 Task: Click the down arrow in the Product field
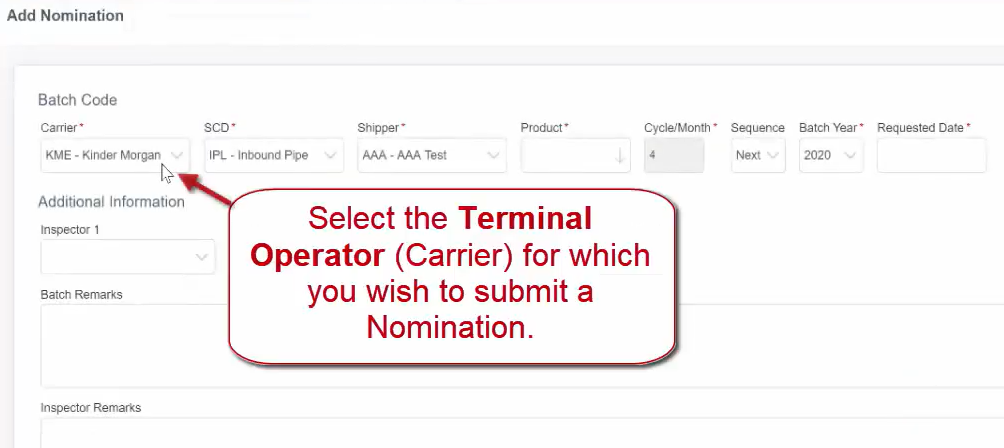[619, 156]
